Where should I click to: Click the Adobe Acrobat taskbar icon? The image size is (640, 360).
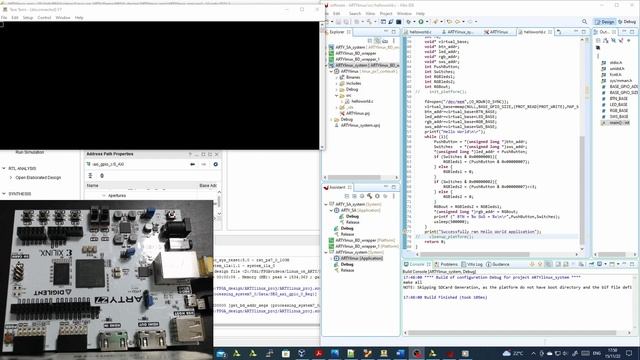click(318, 353)
